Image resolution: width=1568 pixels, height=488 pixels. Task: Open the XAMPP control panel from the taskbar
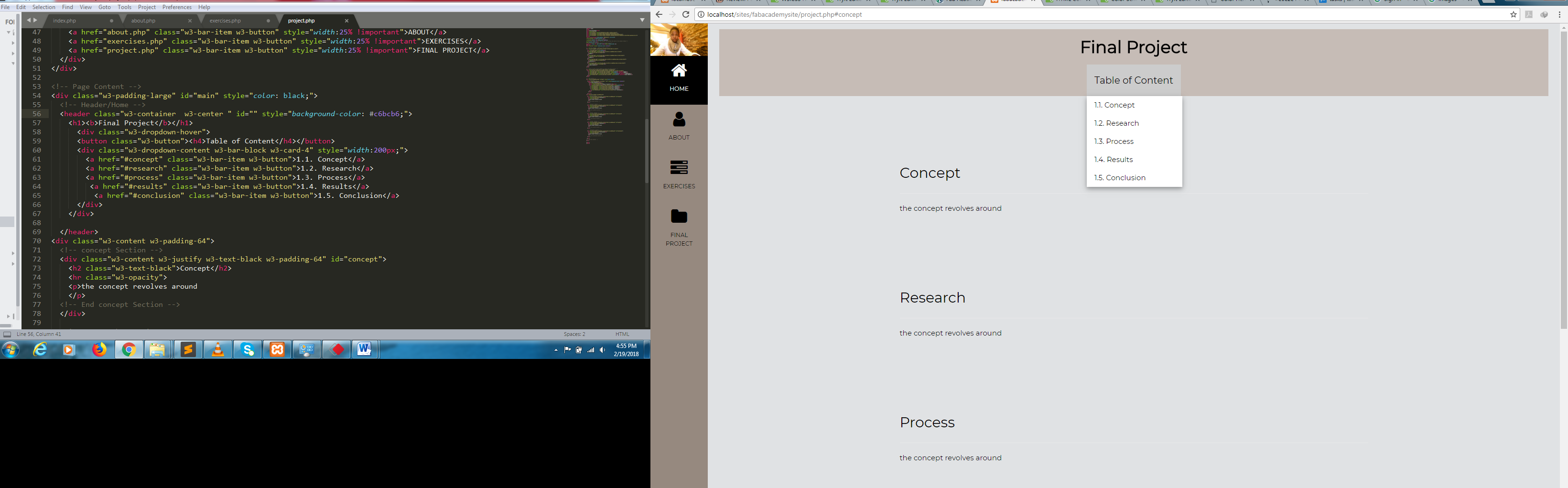click(x=278, y=350)
